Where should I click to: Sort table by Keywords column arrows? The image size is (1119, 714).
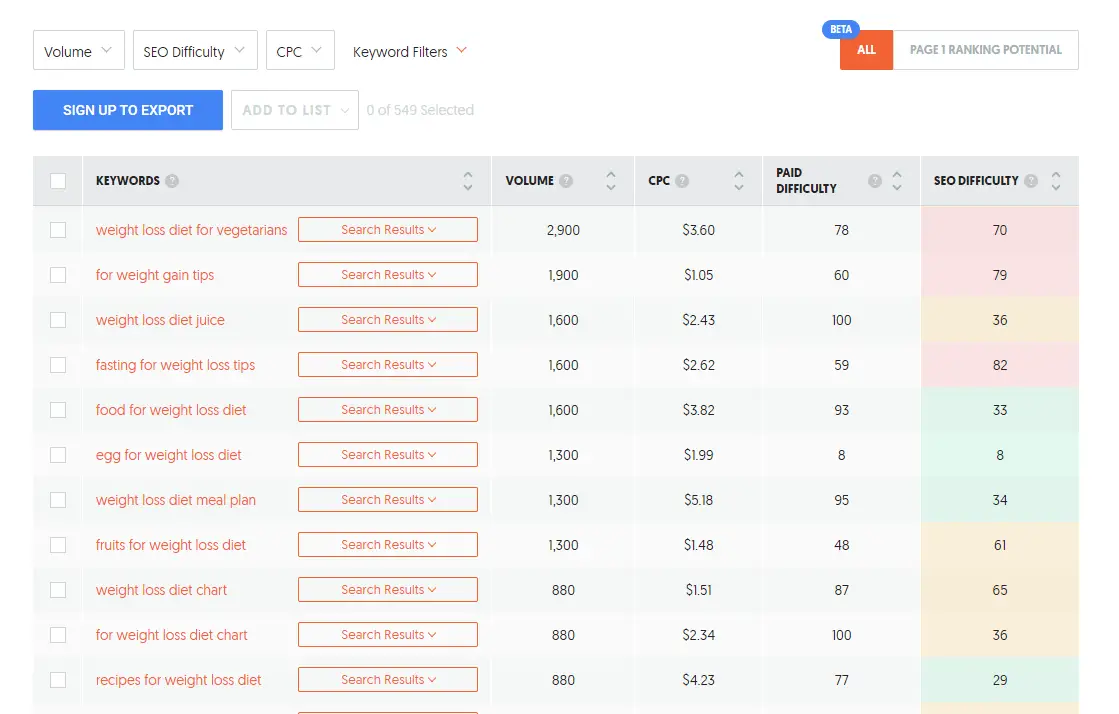click(467, 181)
